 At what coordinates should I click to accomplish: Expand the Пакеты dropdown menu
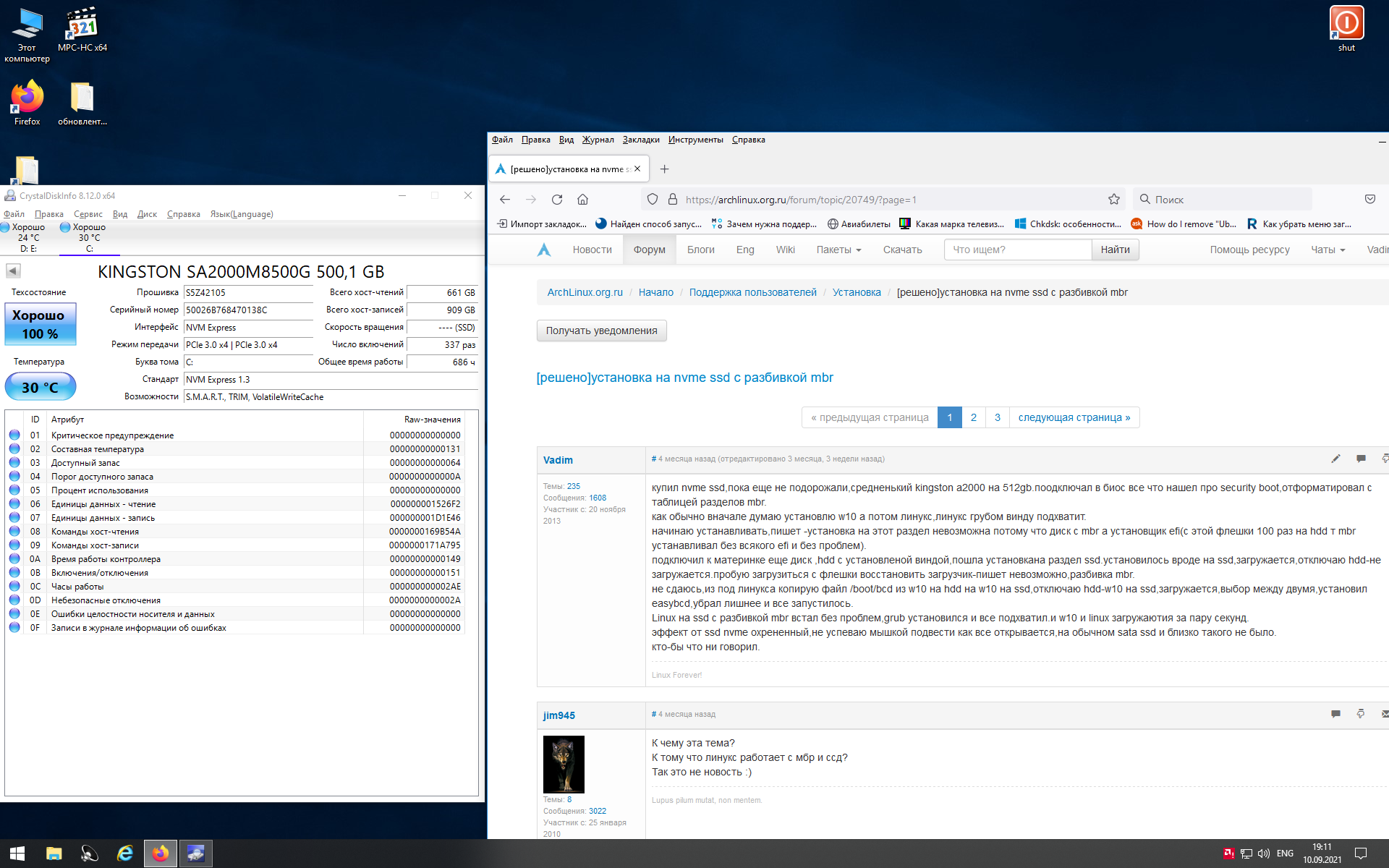pos(838,250)
